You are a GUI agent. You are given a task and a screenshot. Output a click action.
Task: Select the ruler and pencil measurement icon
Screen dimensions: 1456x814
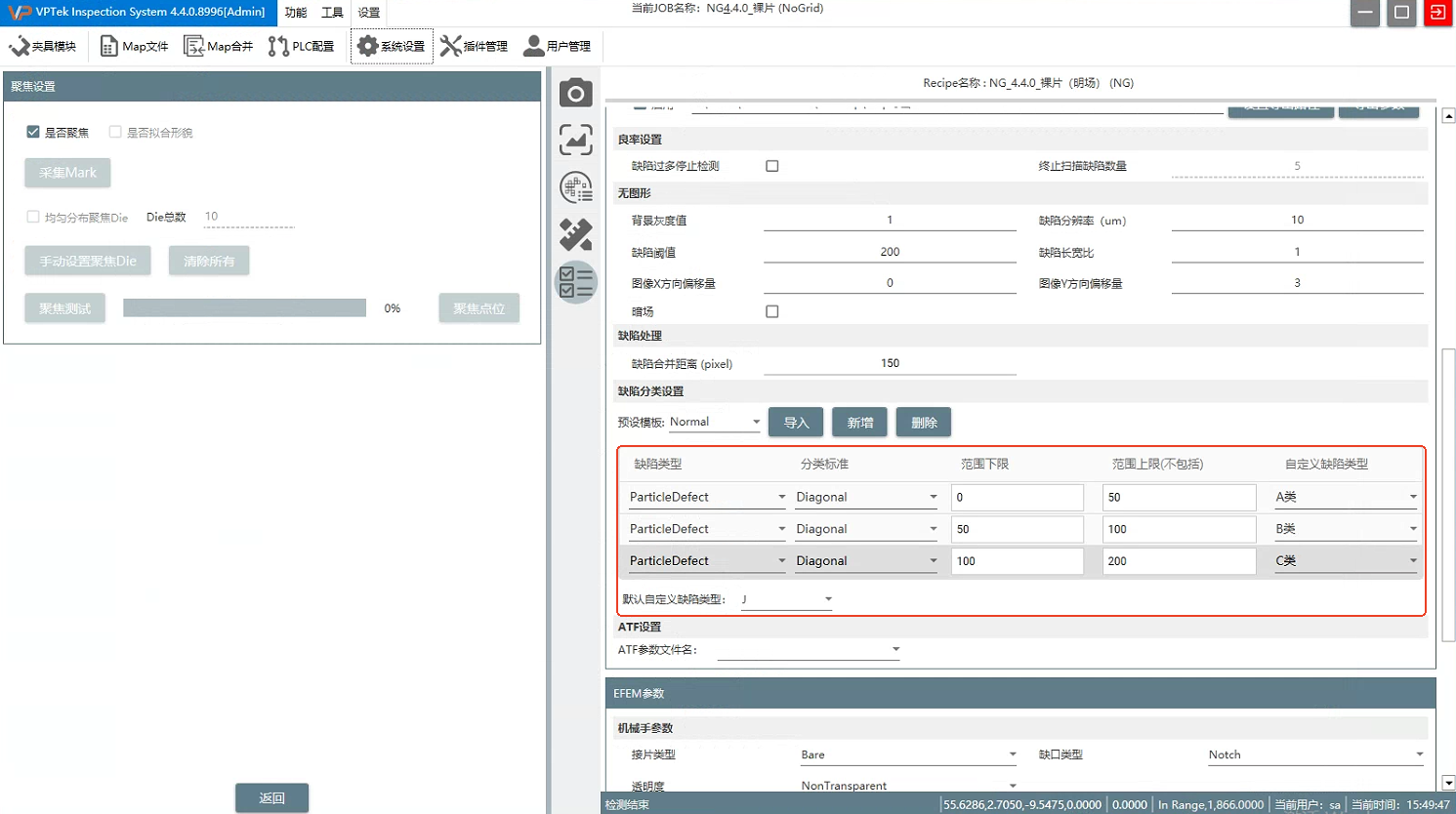point(575,234)
